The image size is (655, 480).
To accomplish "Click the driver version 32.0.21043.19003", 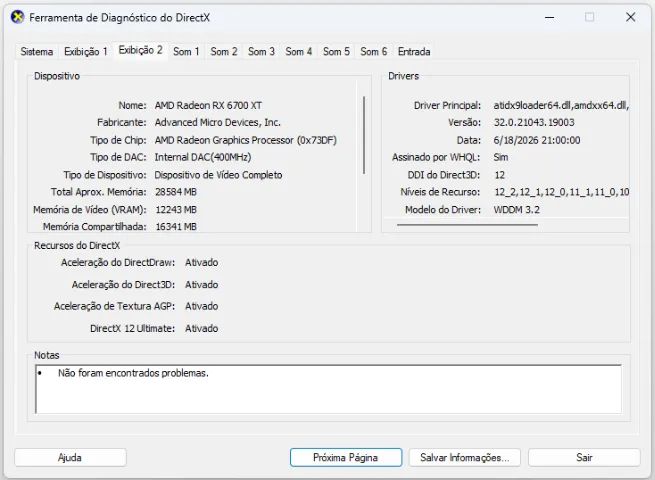I will (534, 122).
